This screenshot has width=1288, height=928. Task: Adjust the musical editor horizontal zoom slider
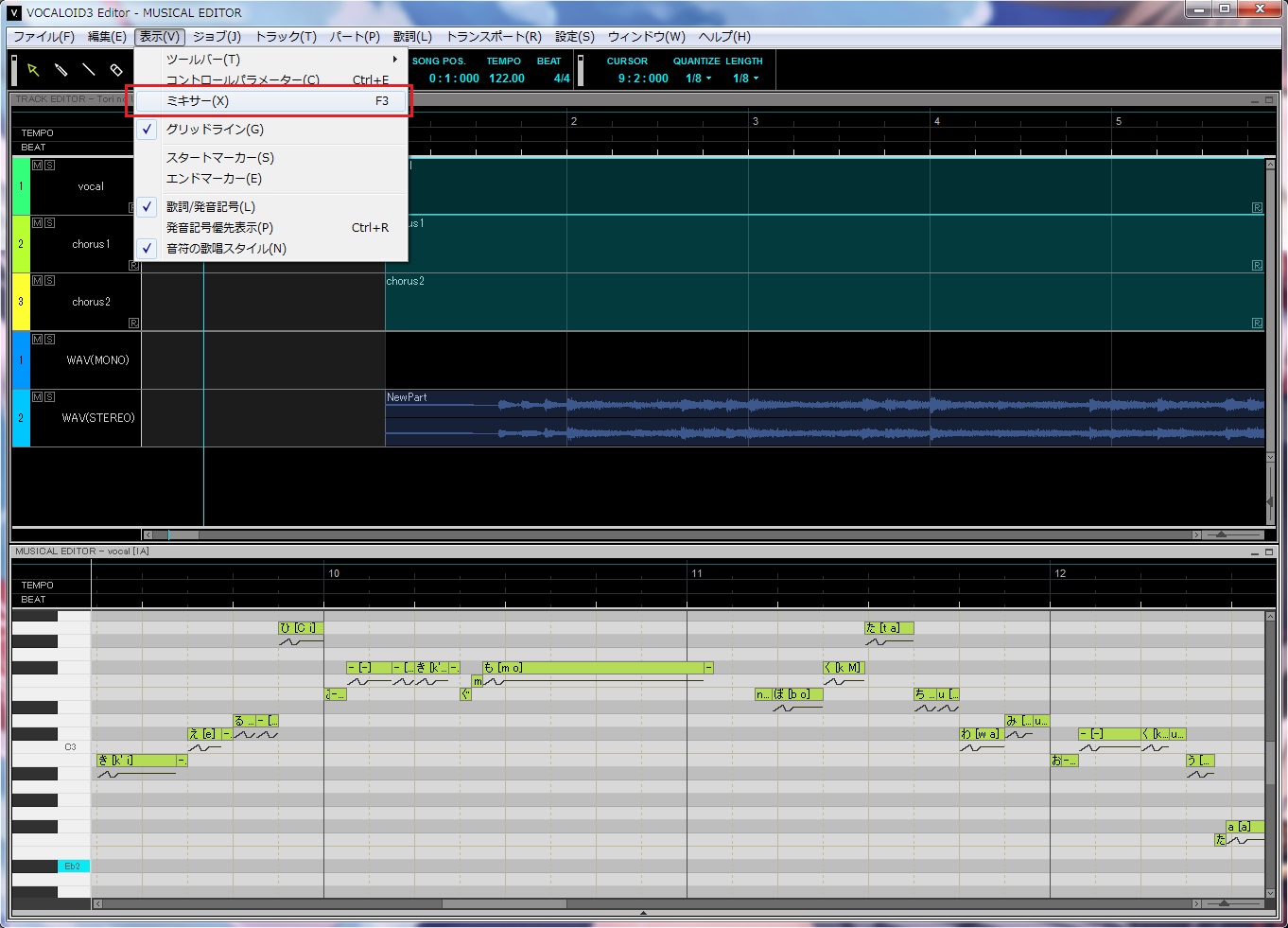(x=1225, y=903)
